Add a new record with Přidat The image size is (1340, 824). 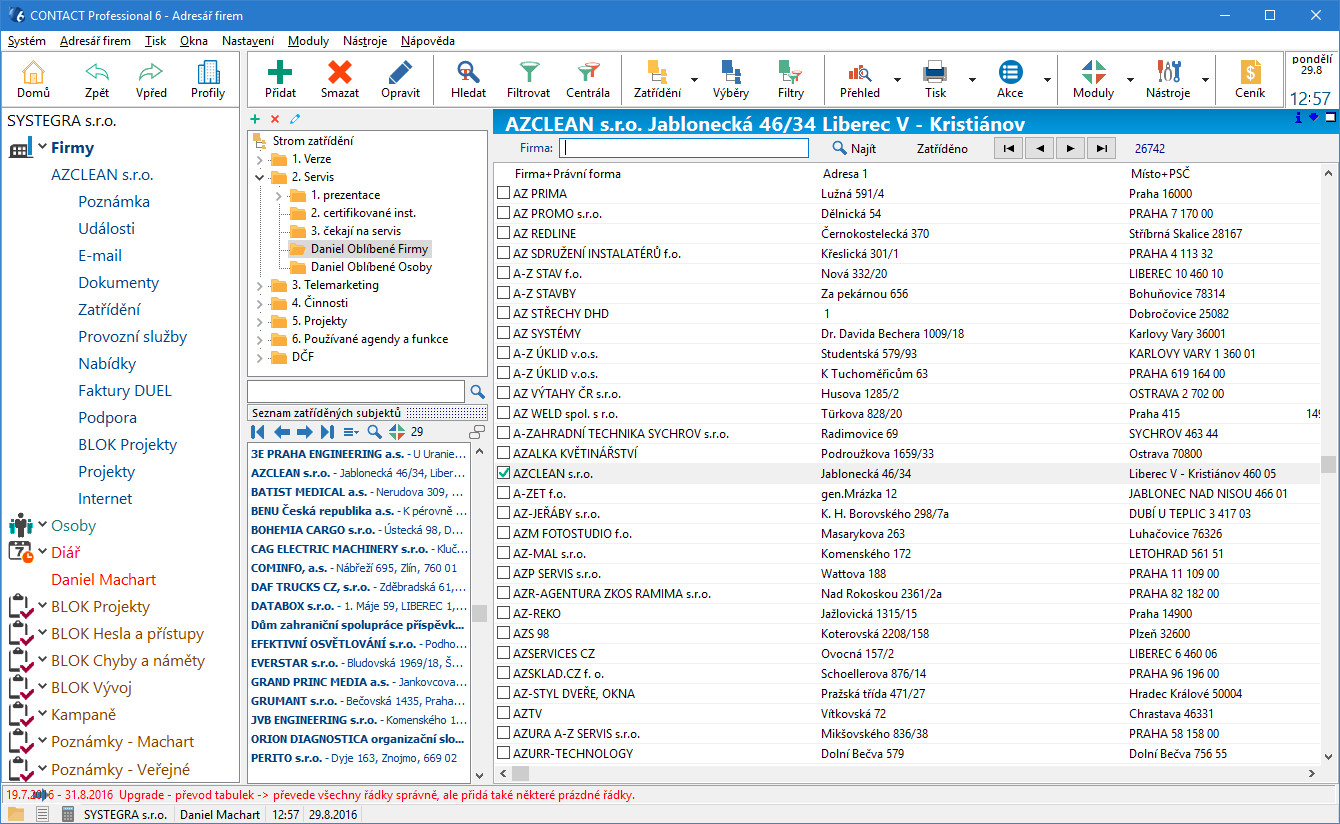point(280,79)
